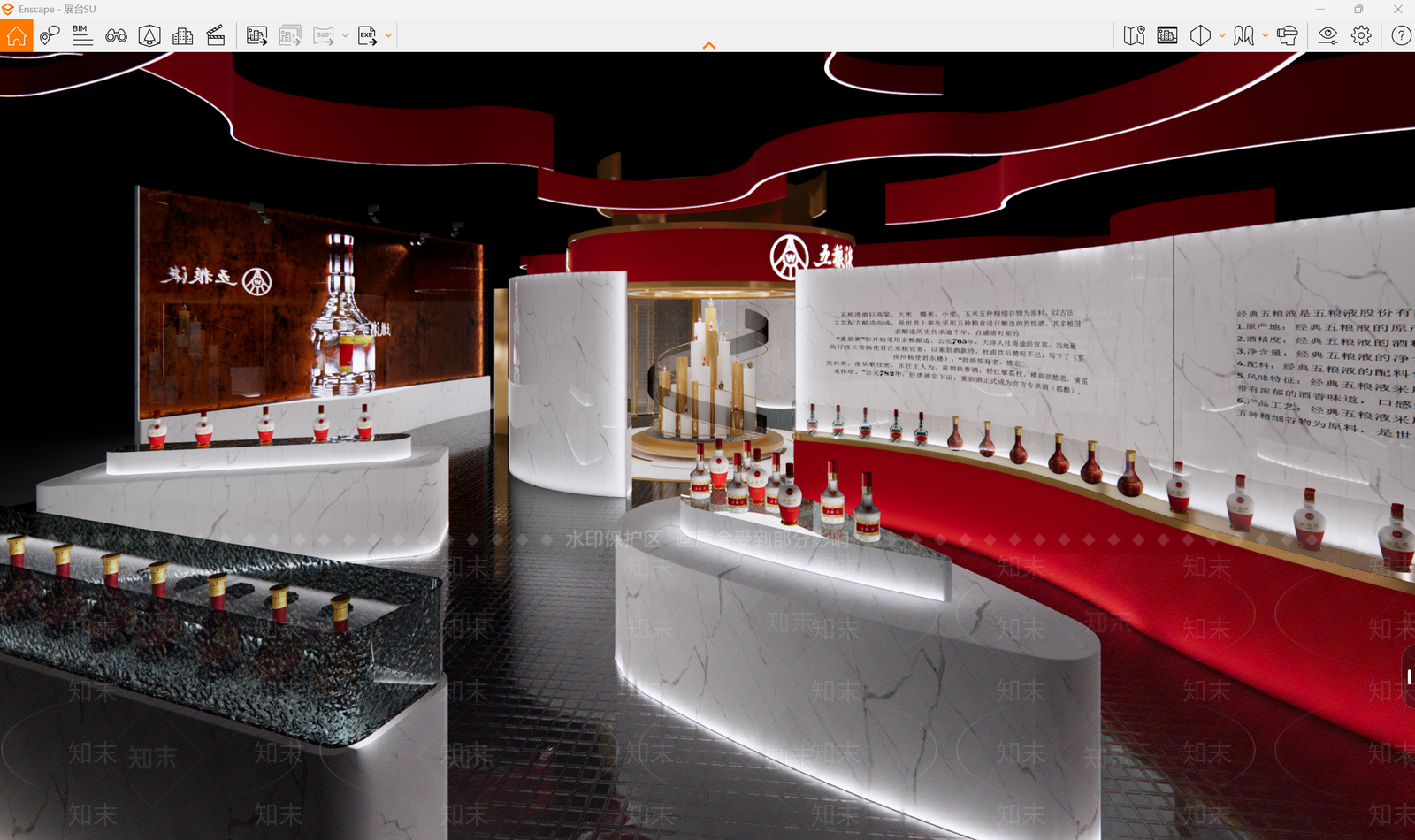This screenshot has height=840, width=1415.
Task: Click the orange Home button
Action: [16, 35]
